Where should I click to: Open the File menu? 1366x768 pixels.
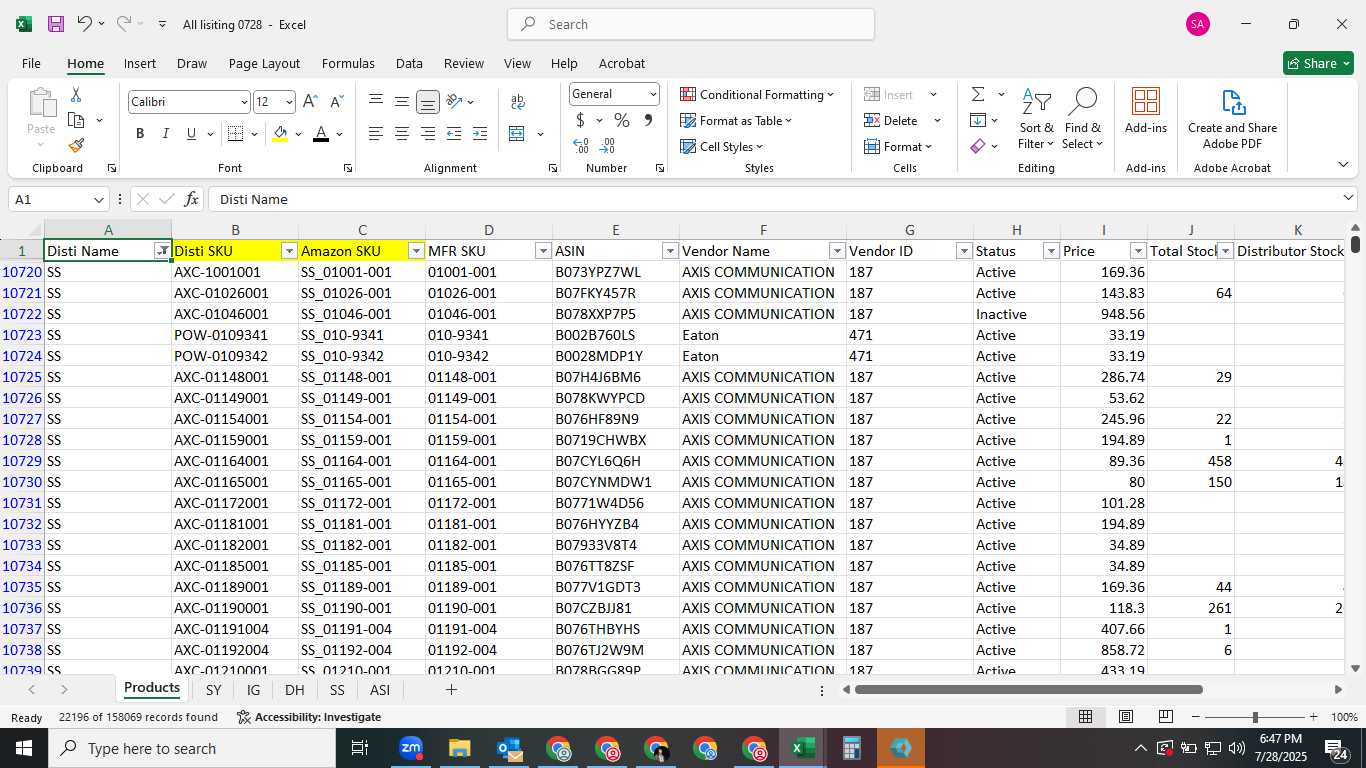pos(31,63)
